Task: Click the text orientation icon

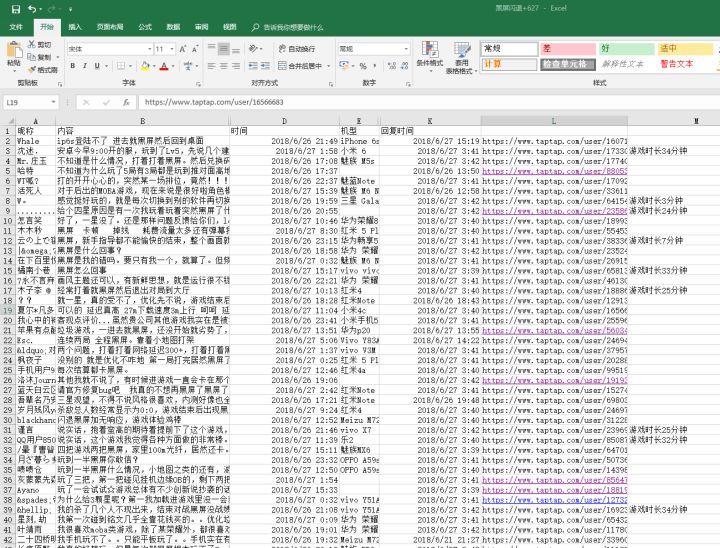Action: [x=253, y=49]
